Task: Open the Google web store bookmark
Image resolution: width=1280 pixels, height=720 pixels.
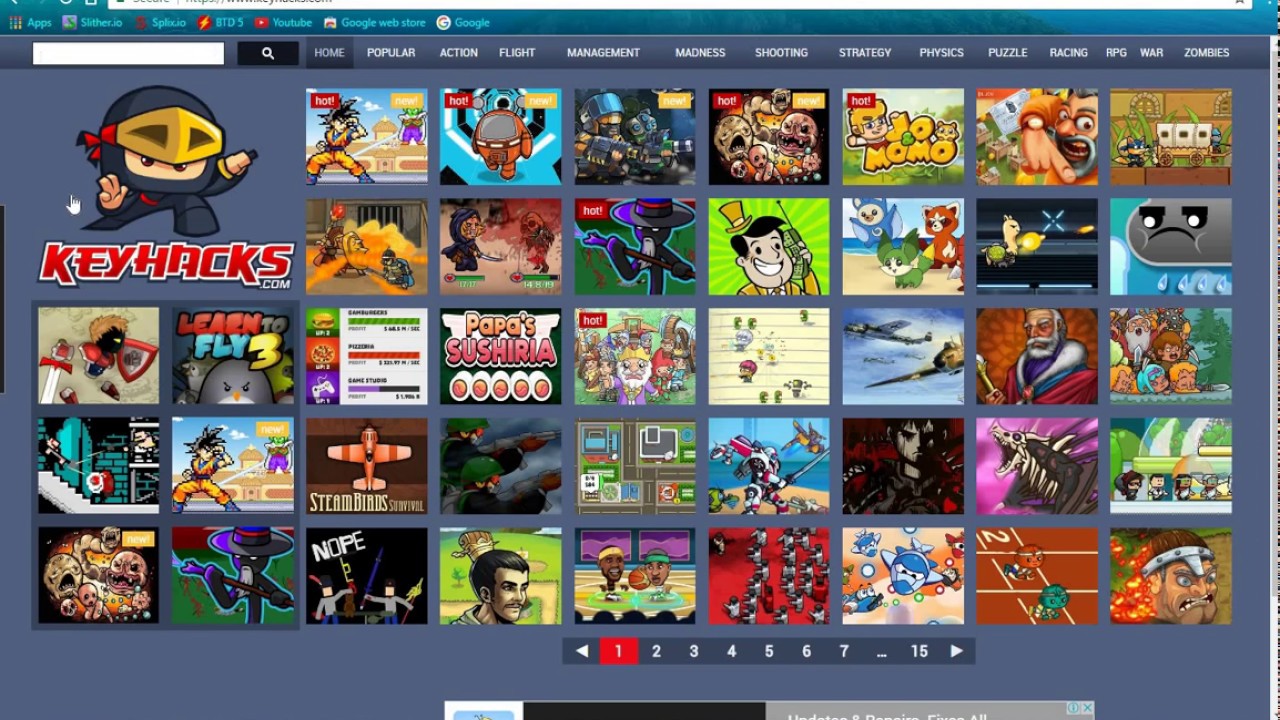Action: [374, 22]
